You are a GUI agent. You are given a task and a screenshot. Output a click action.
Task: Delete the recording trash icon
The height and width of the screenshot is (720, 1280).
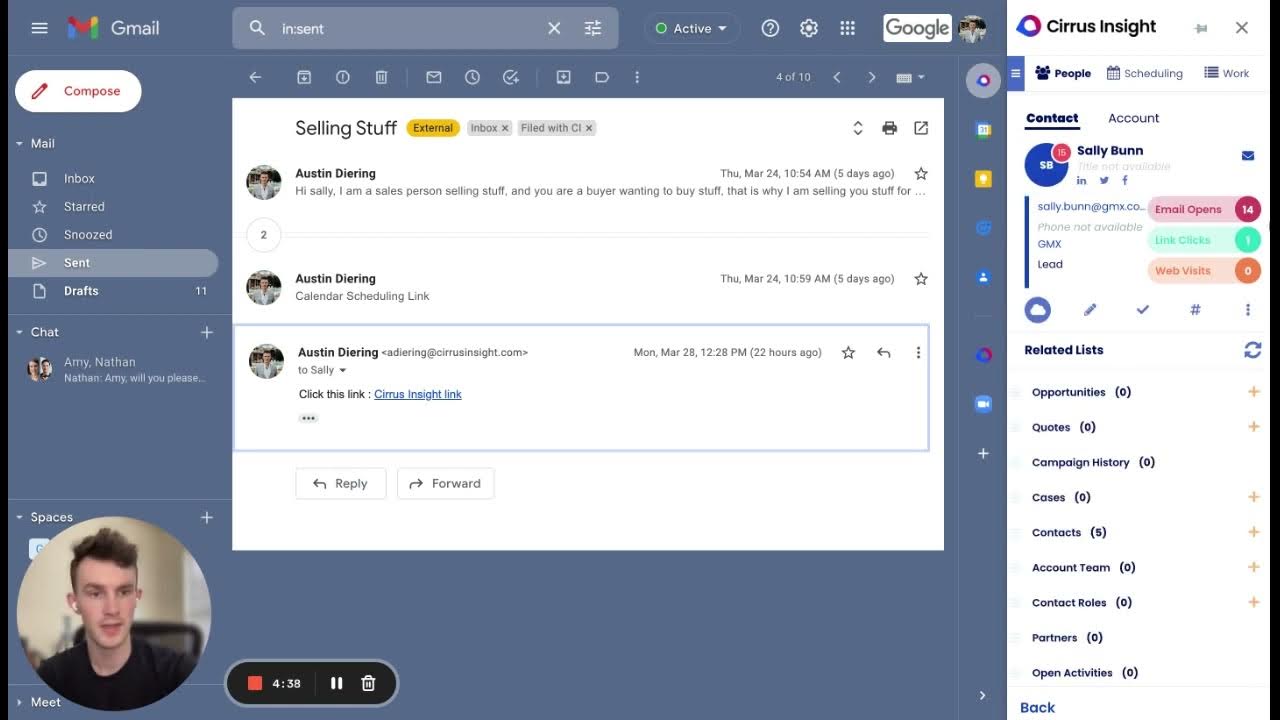(368, 683)
